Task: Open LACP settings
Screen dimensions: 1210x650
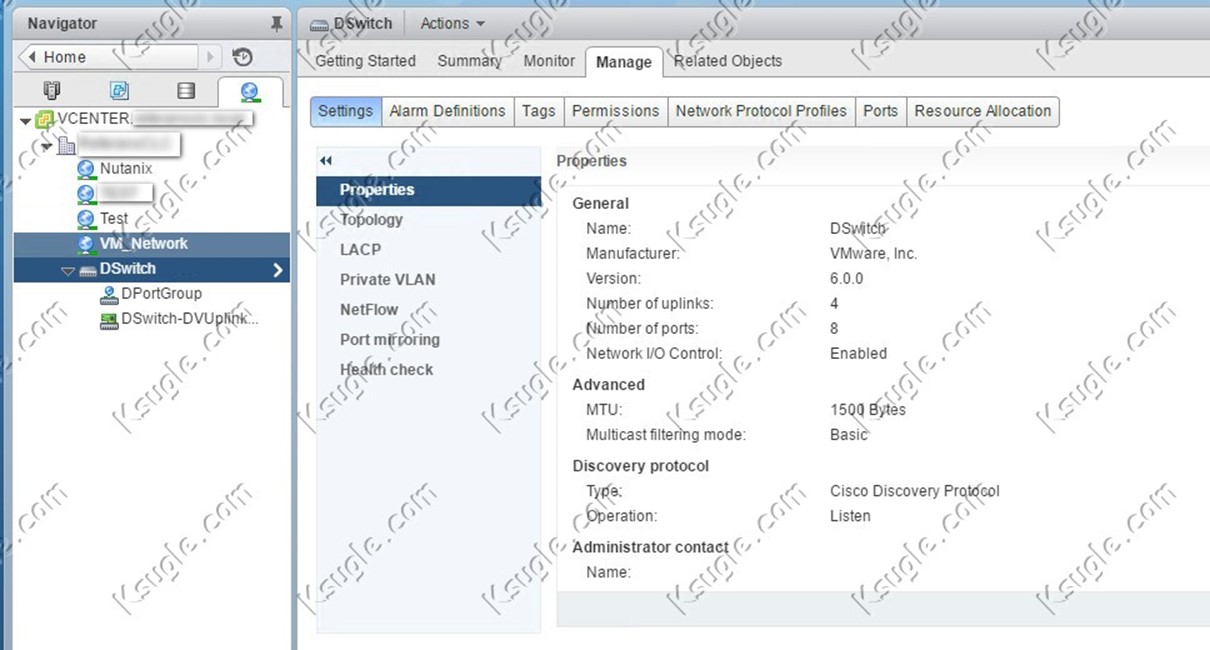Action: pyautogui.click(x=428, y=250)
